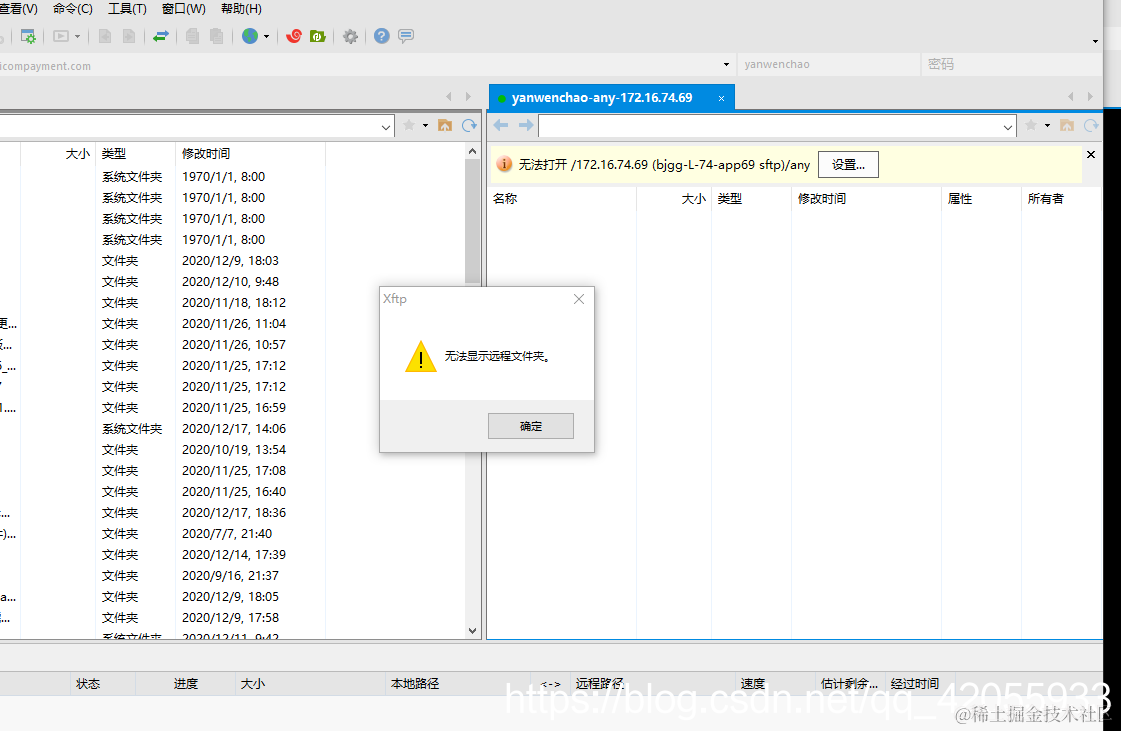This screenshot has width=1121, height=731.
Task: Select the local row dated 2020/7/7, 21:40
Action: tap(163, 534)
